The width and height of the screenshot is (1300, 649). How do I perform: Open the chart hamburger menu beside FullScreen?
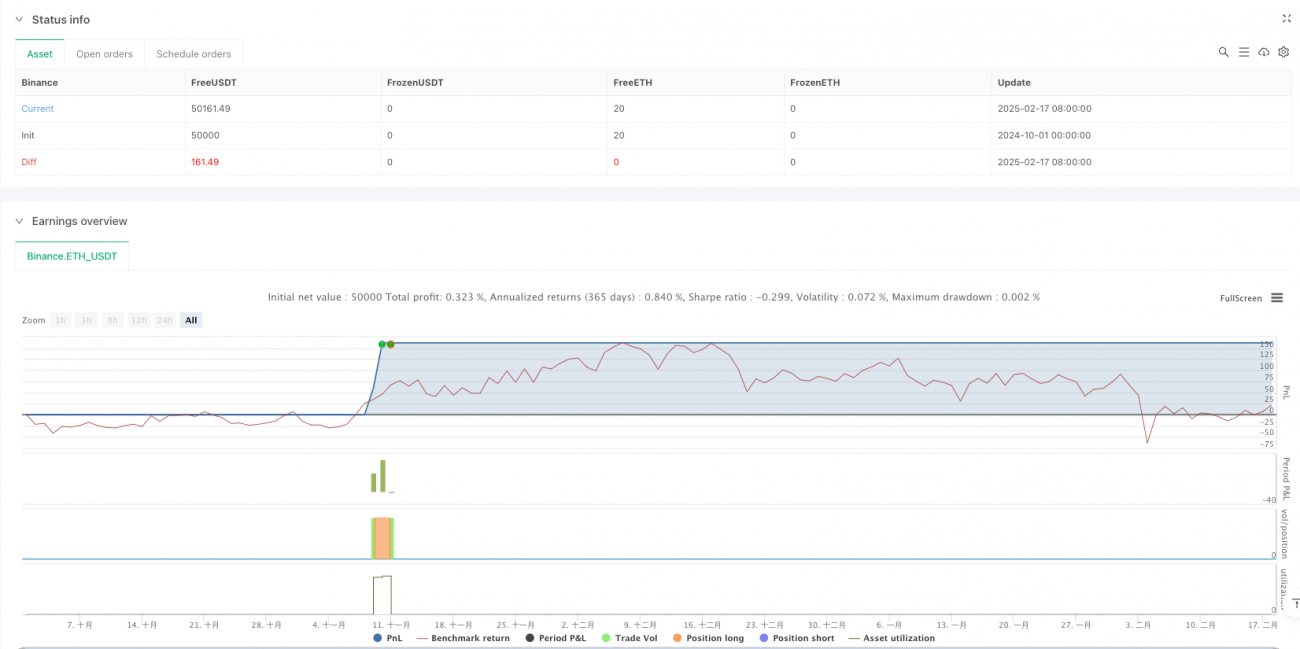[x=1277, y=298]
